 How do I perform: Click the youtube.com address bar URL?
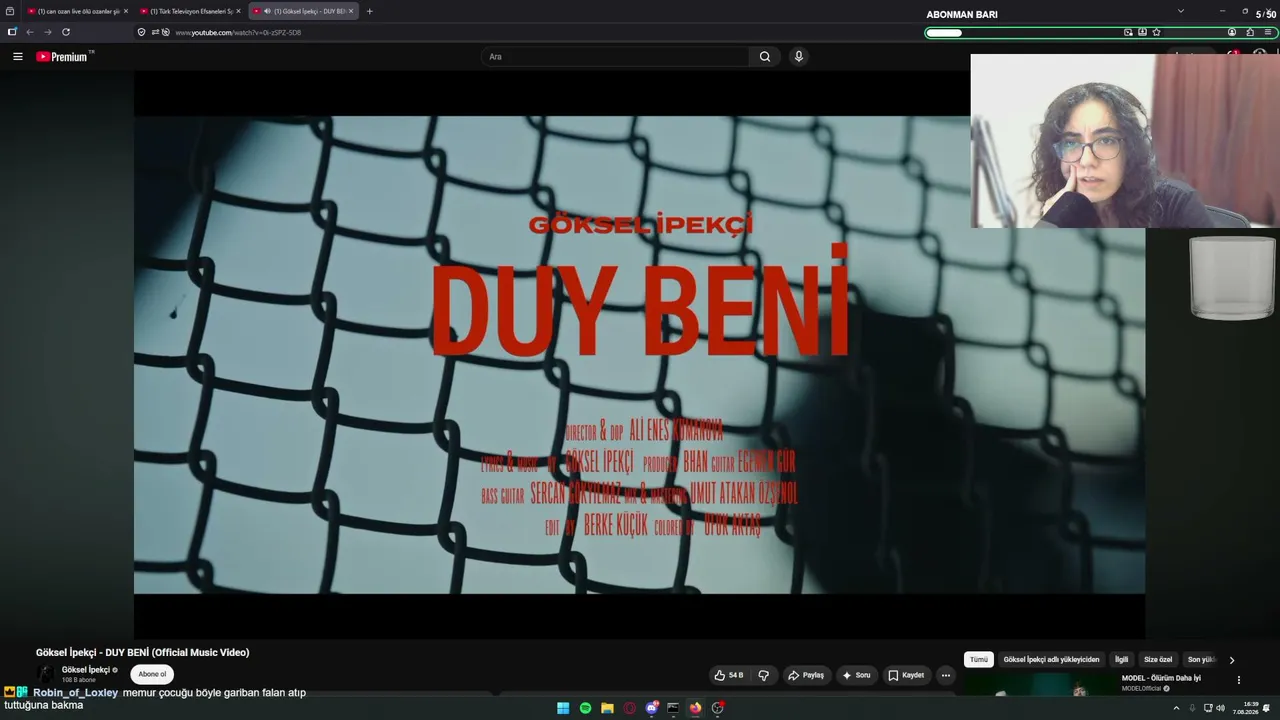pos(238,33)
